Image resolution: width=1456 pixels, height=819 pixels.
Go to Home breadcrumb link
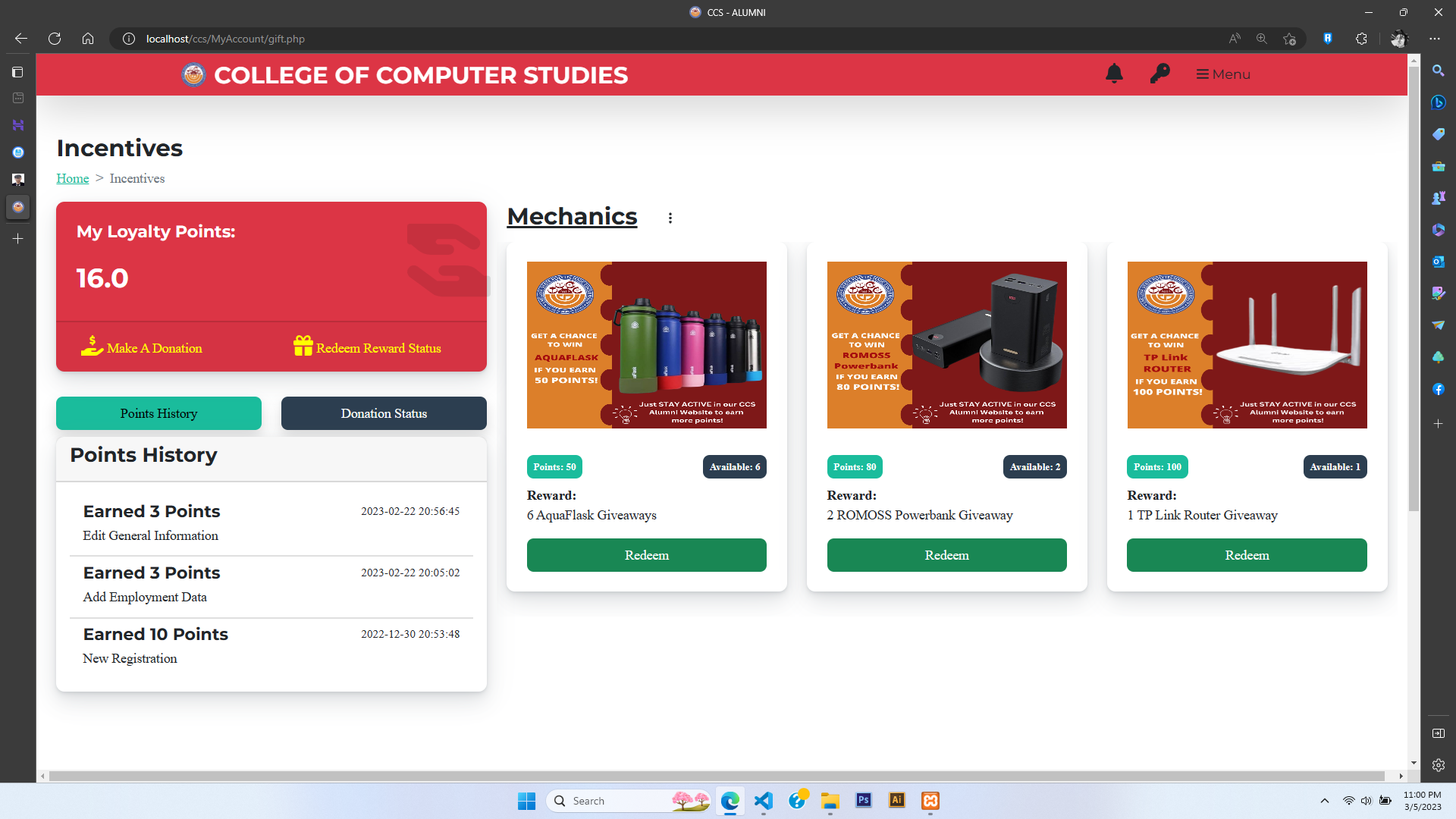pos(73,178)
